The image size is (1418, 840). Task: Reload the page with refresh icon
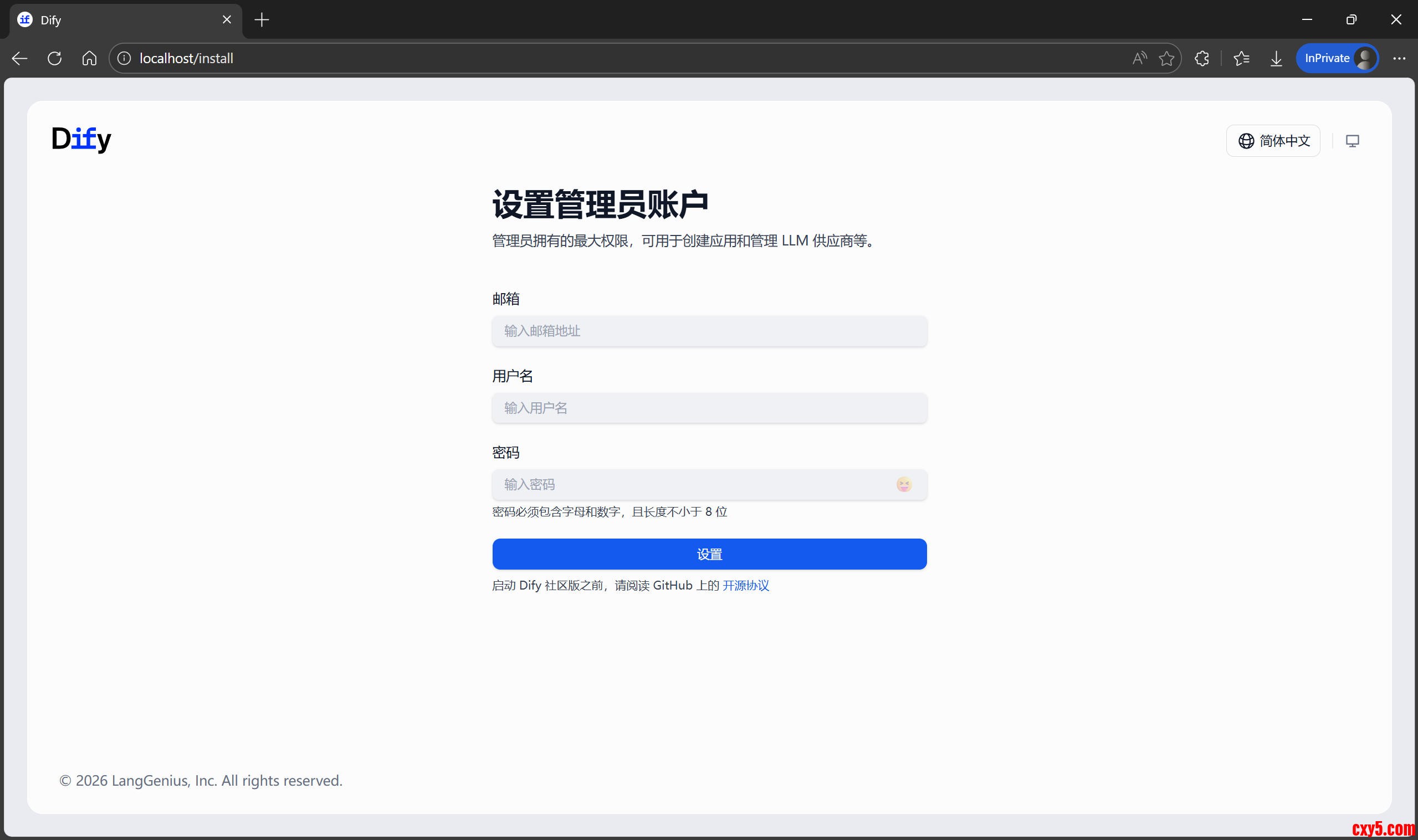point(55,58)
